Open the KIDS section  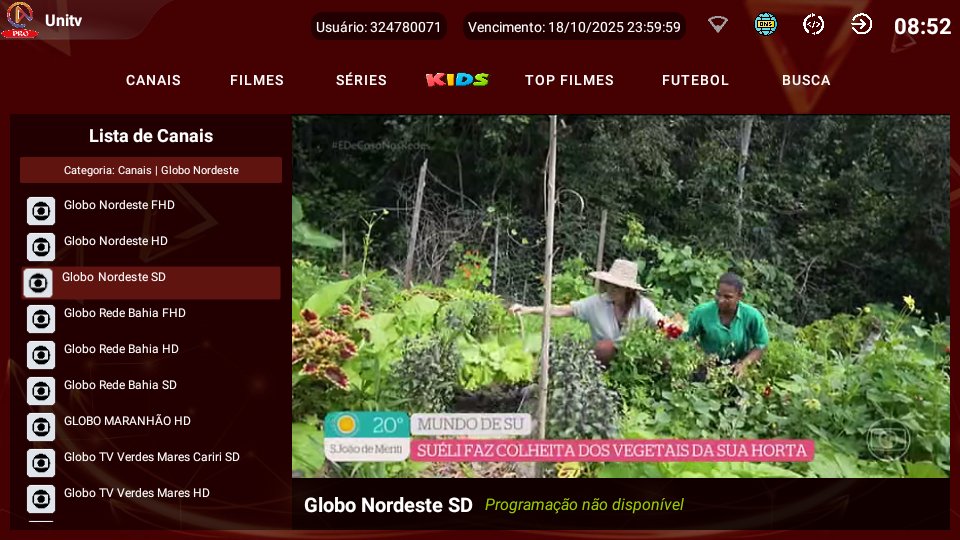click(x=457, y=80)
